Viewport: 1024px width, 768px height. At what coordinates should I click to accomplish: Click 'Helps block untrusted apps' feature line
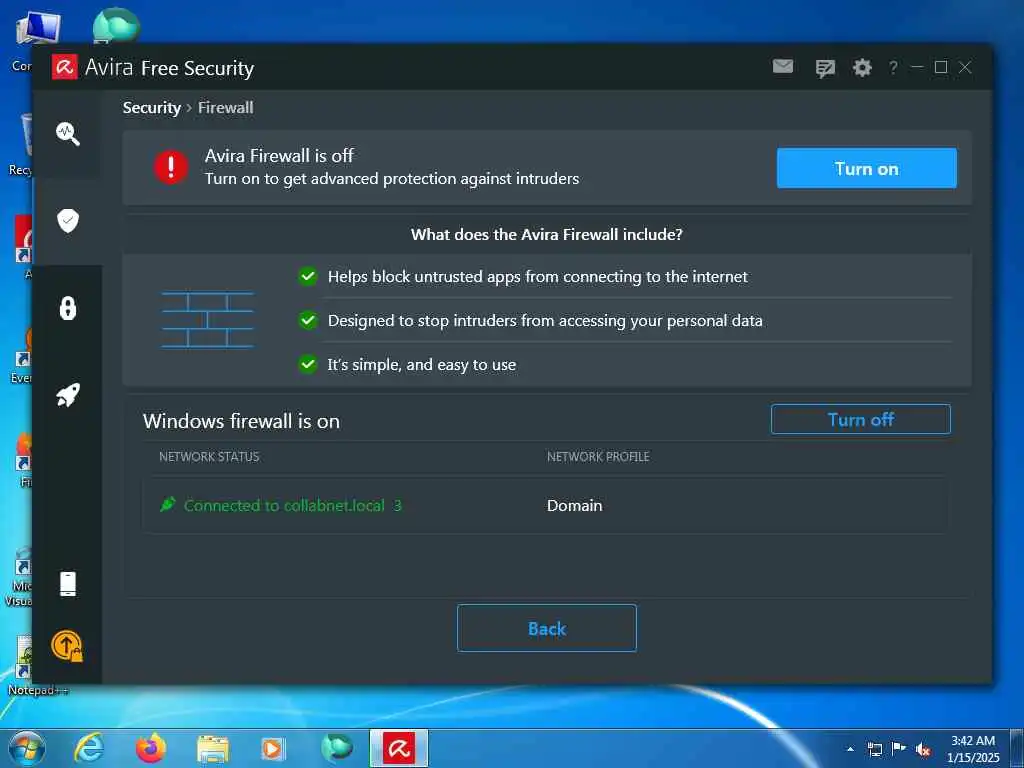(537, 277)
